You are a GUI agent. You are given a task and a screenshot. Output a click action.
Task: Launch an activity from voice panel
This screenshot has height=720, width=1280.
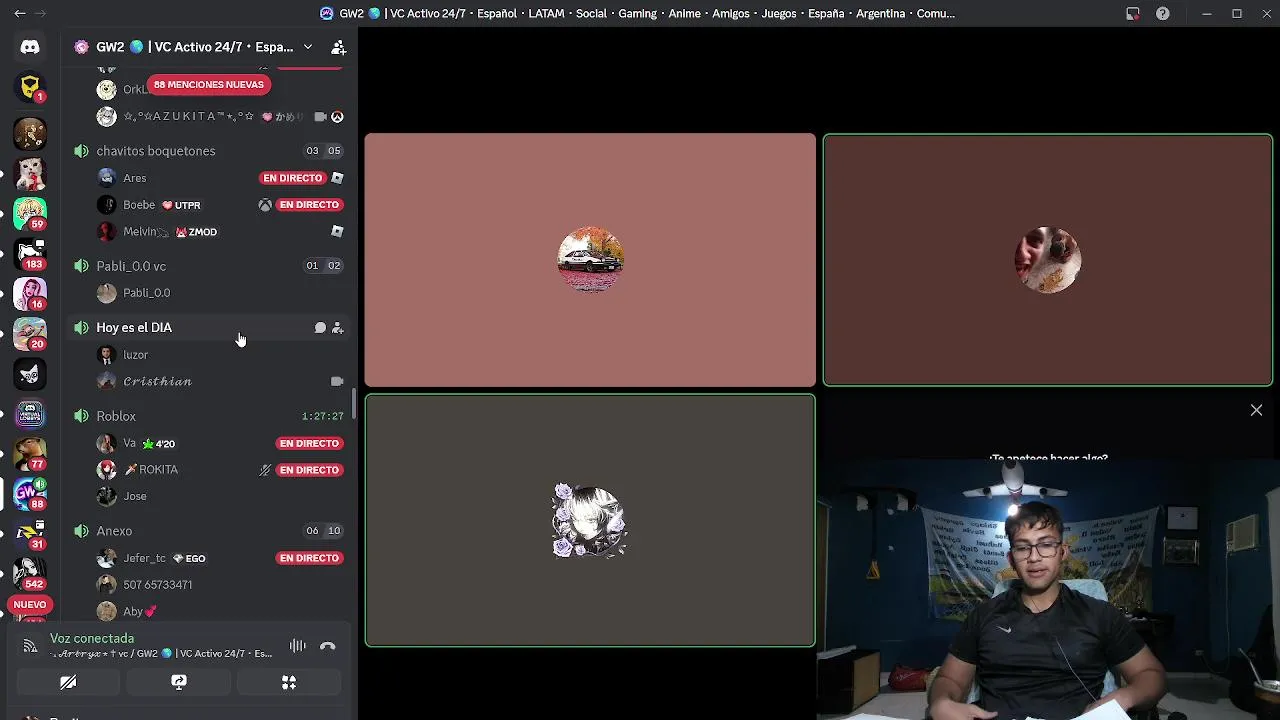point(289,682)
